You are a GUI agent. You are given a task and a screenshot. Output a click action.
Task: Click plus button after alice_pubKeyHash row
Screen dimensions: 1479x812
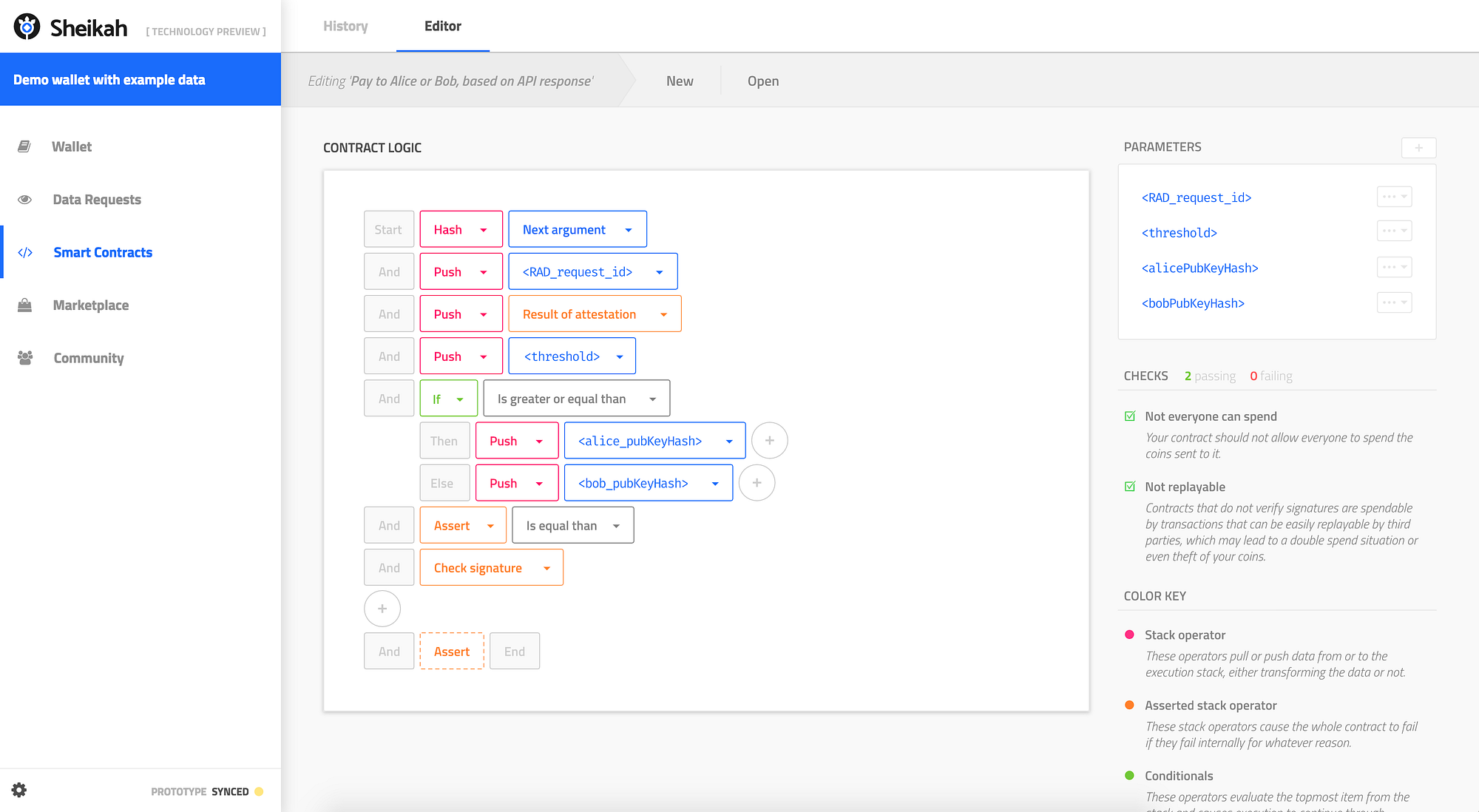(769, 441)
